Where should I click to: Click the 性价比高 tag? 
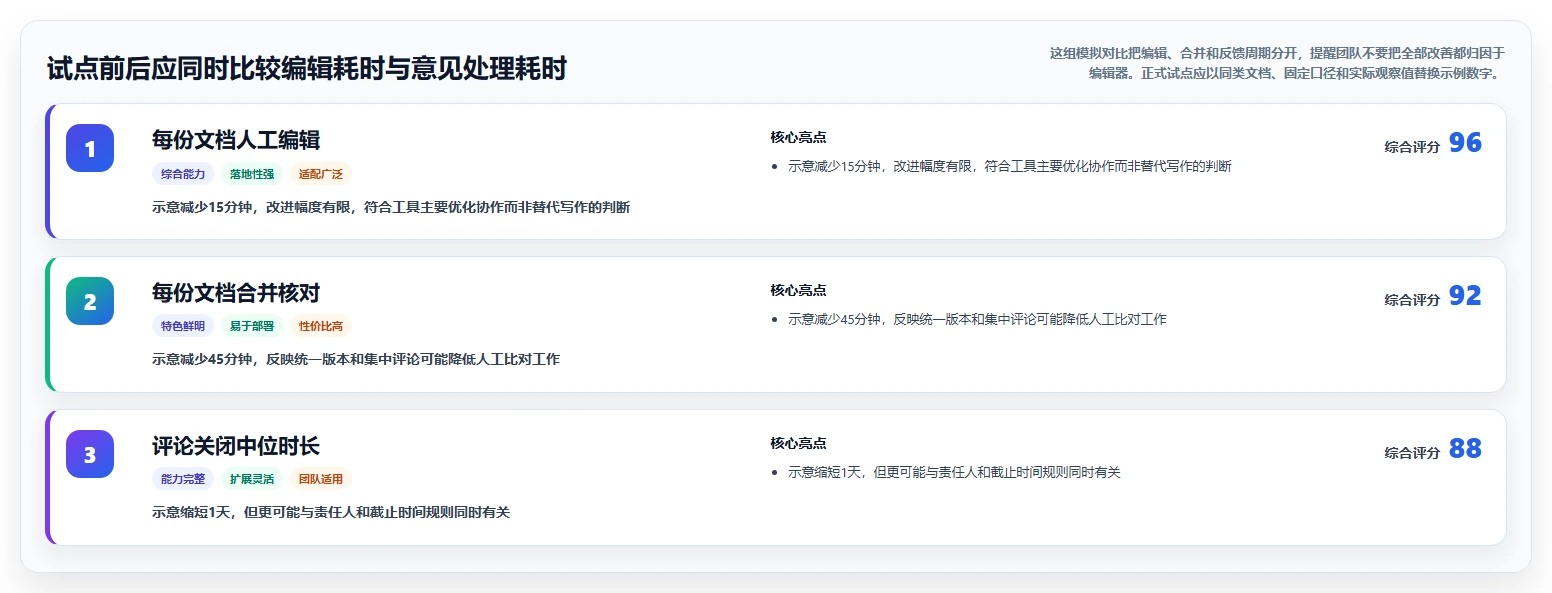tap(321, 326)
